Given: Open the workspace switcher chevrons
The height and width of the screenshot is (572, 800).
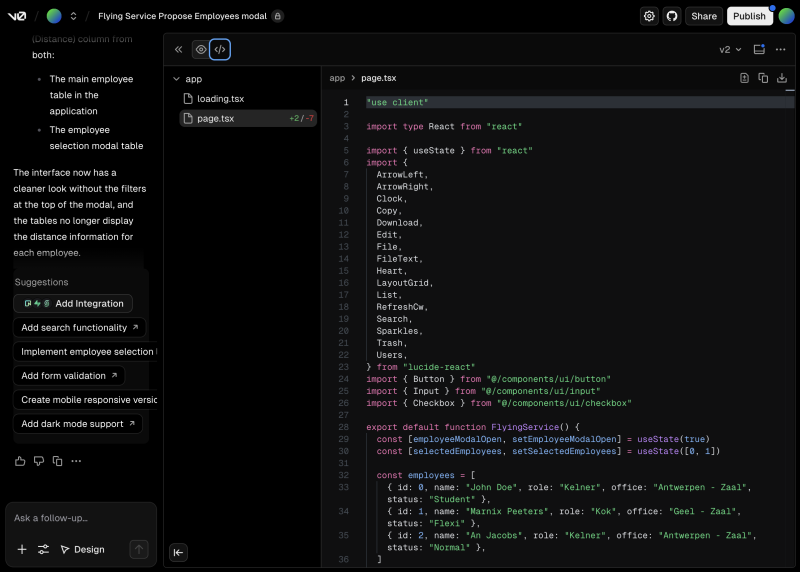Looking at the screenshot, I should 73,16.
